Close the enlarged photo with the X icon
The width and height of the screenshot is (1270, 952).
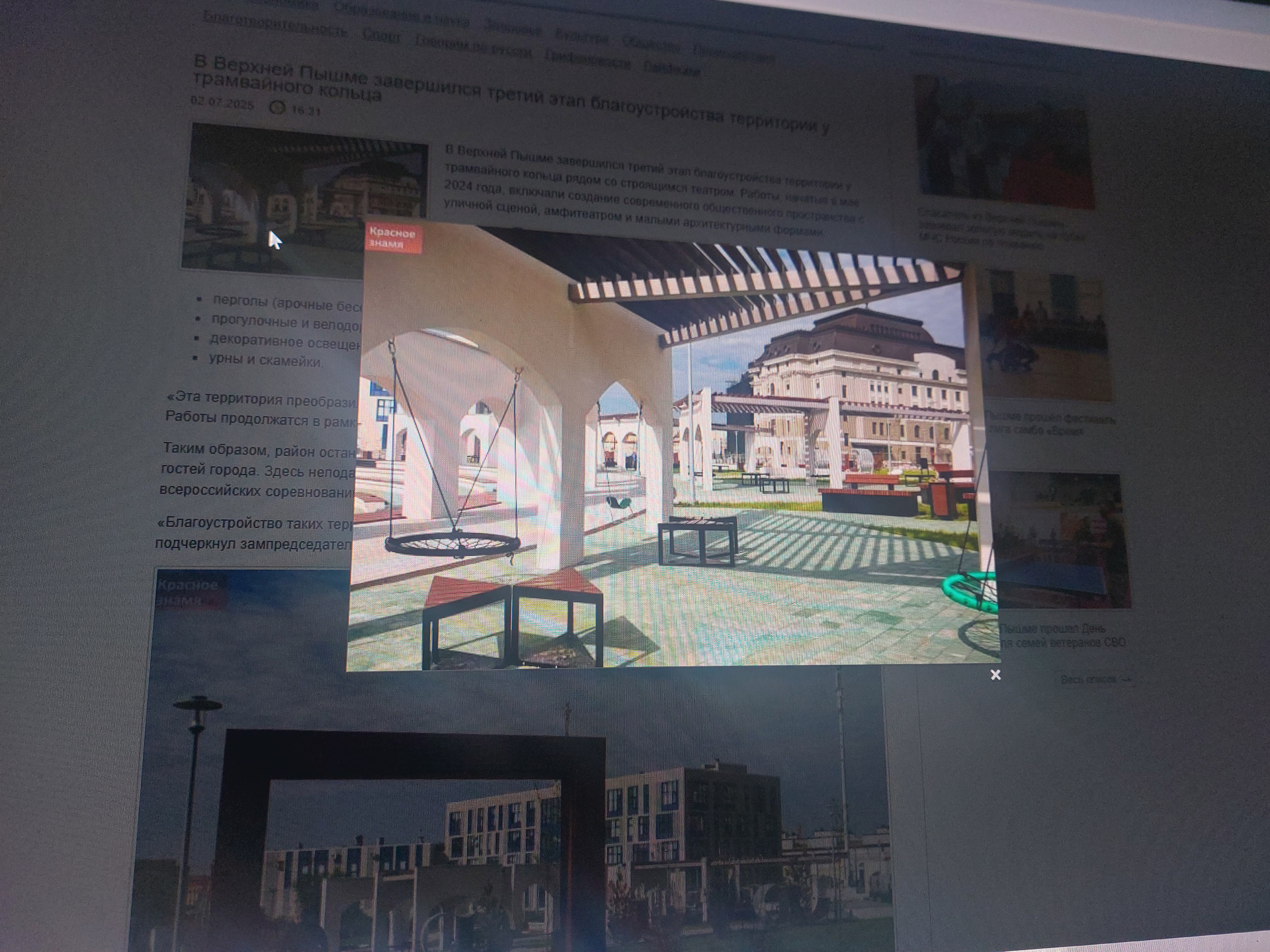[995, 674]
